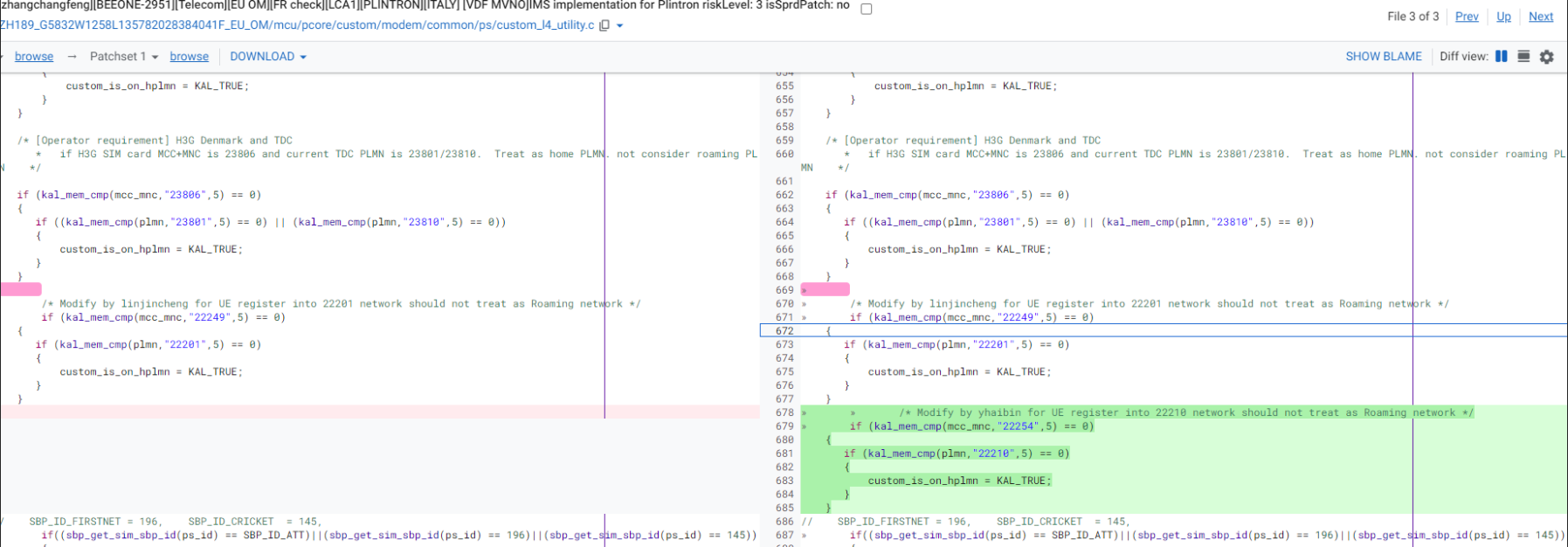Viewport: 1568px width, 547px height.
Task: Click right pane "H3G Denmark and TDC" comment
Action: click(x=963, y=140)
